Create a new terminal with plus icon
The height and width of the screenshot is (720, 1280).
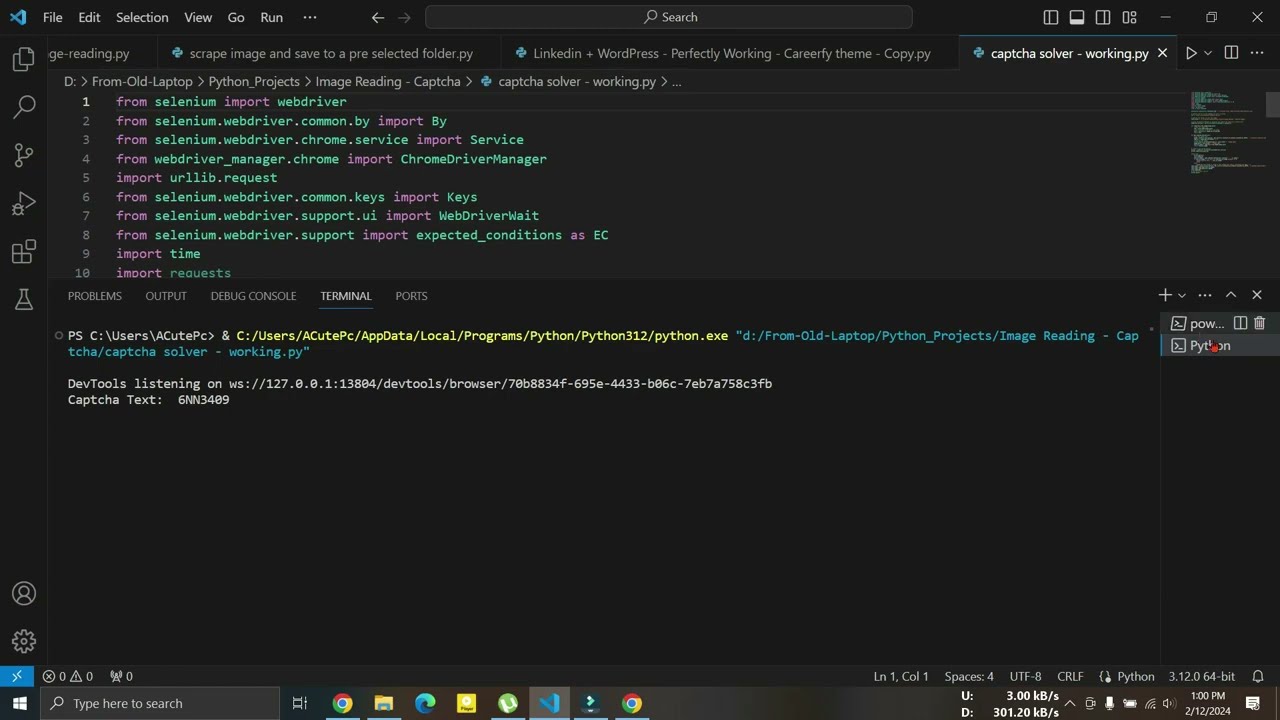point(1165,295)
